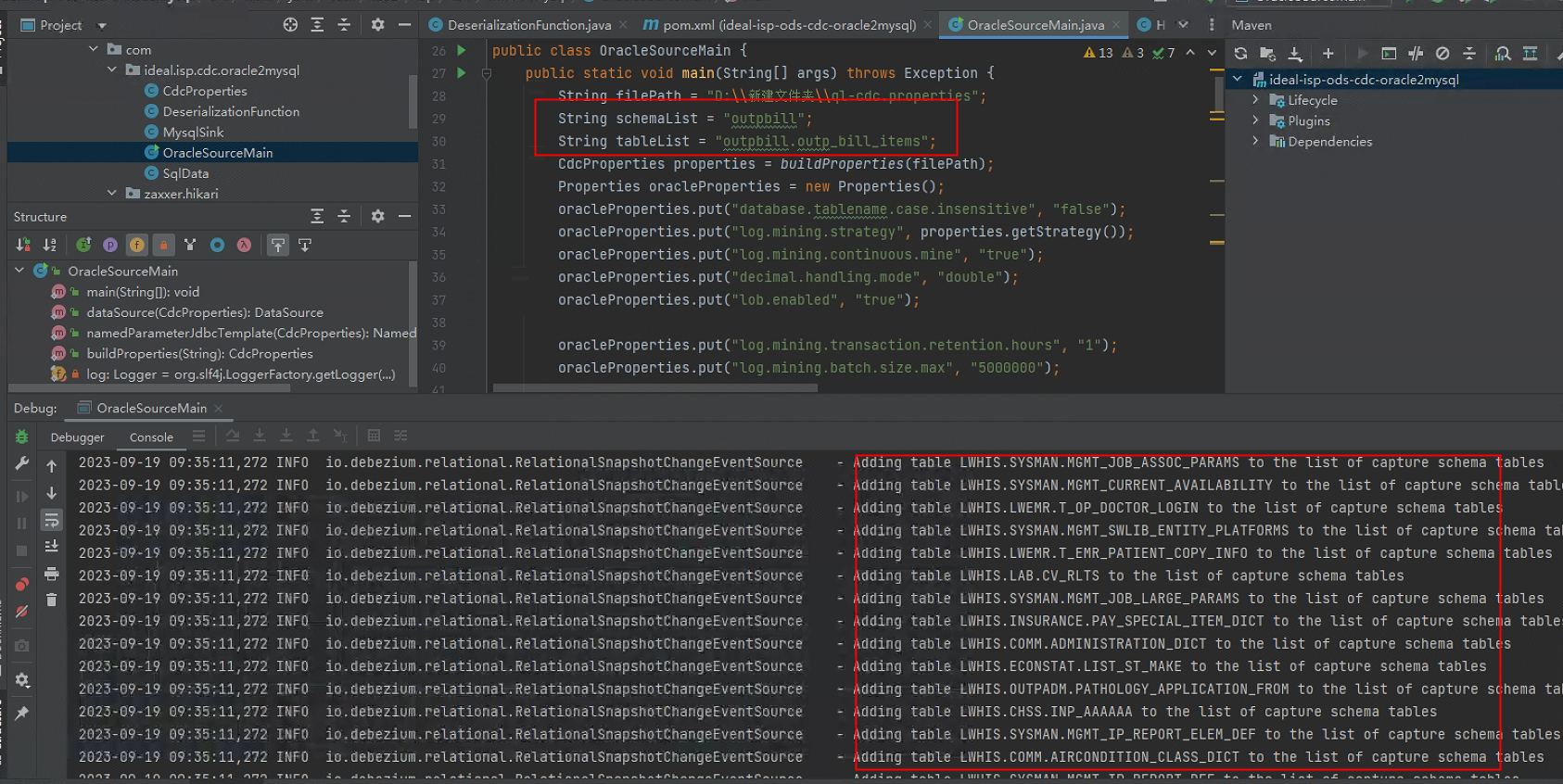This screenshot has height=784, width=1563.
Task: Toggle autoscroll to source in Structure
Action: click(277, 245)
